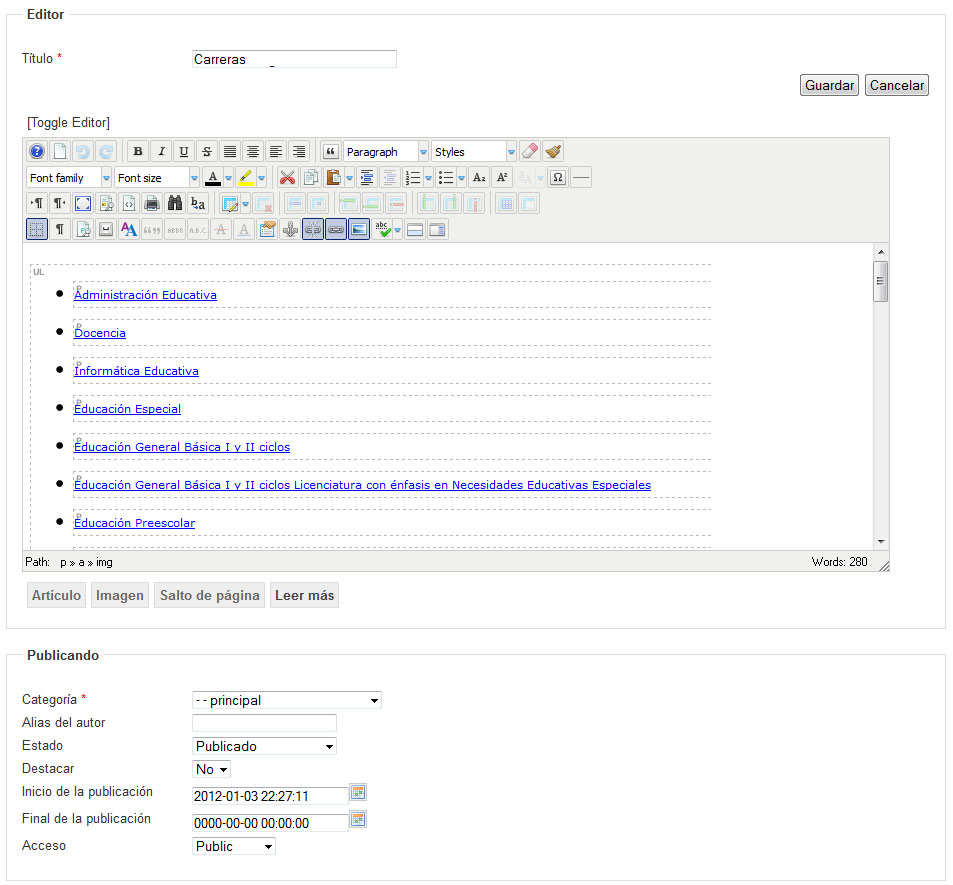Click the Print icon
The image size is (953, 885).
click(152, 204)
